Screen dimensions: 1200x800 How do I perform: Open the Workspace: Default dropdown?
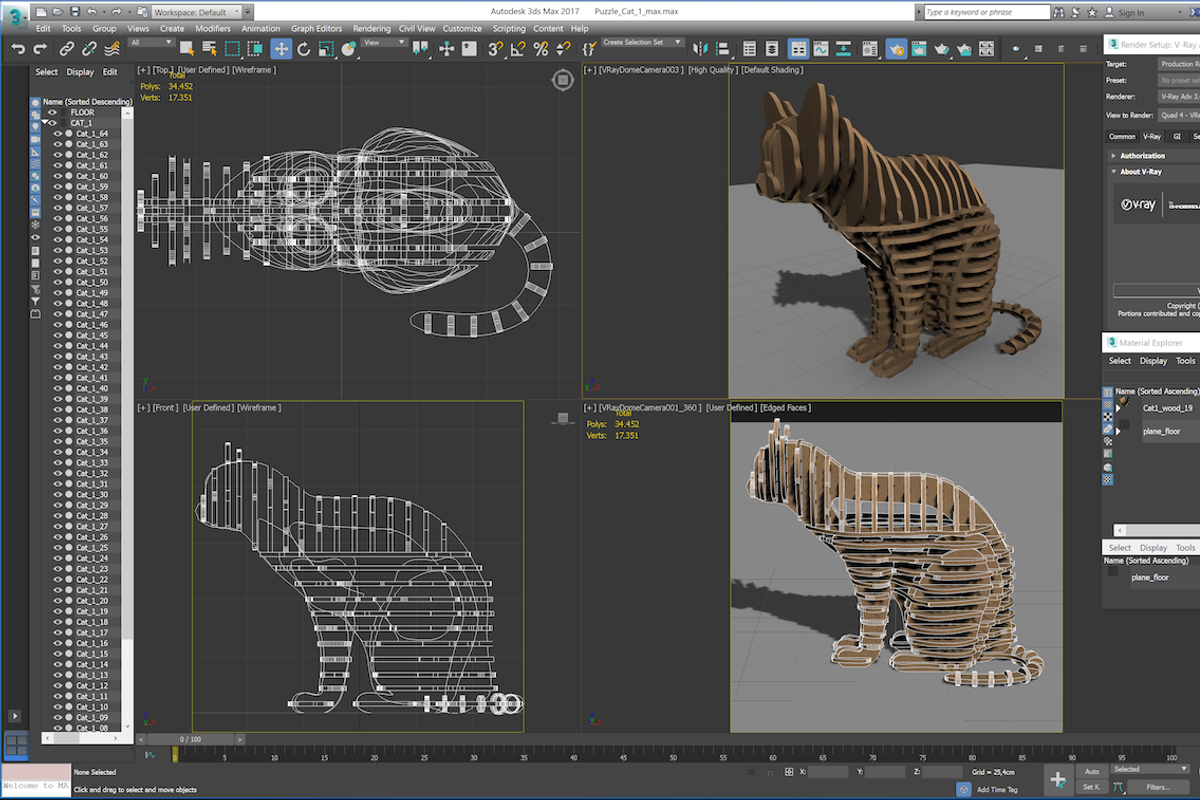(x=197, y=12)
